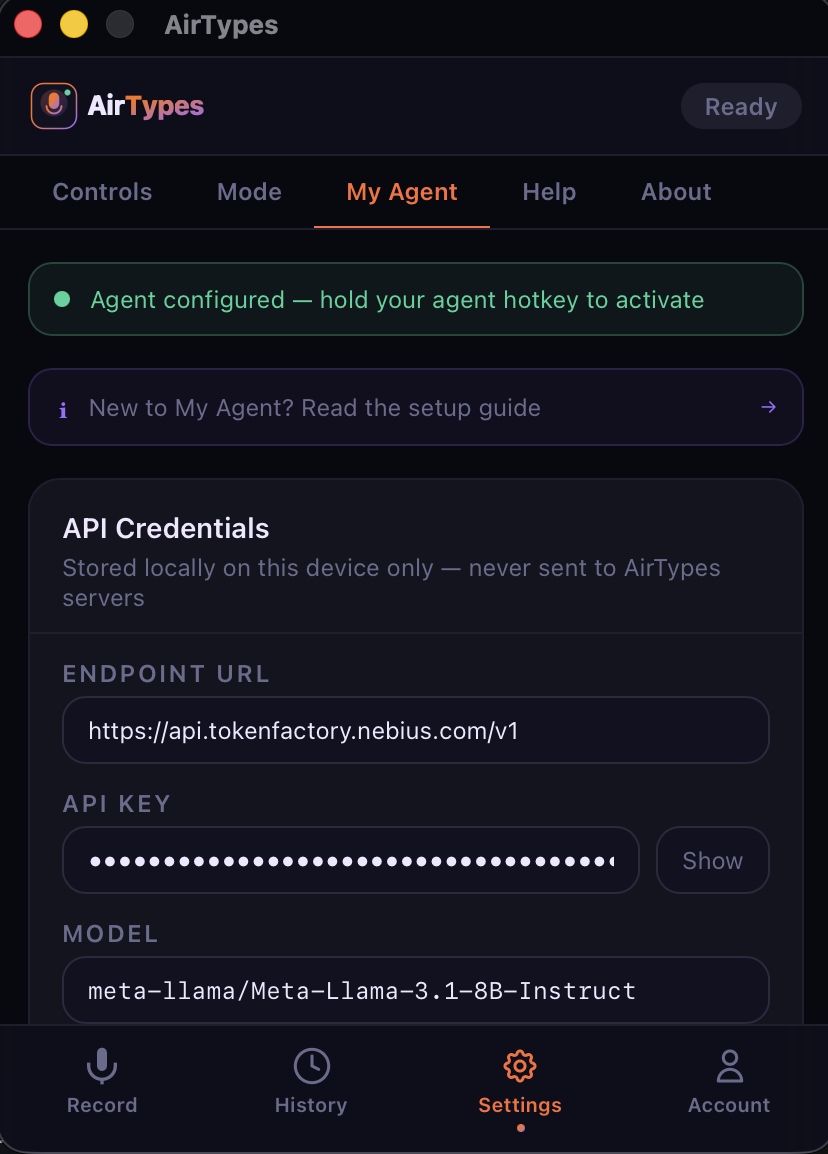This screenshot has height=1154, width=828.
Task: Open Account via person icon
Action: tap(729, 1066)
